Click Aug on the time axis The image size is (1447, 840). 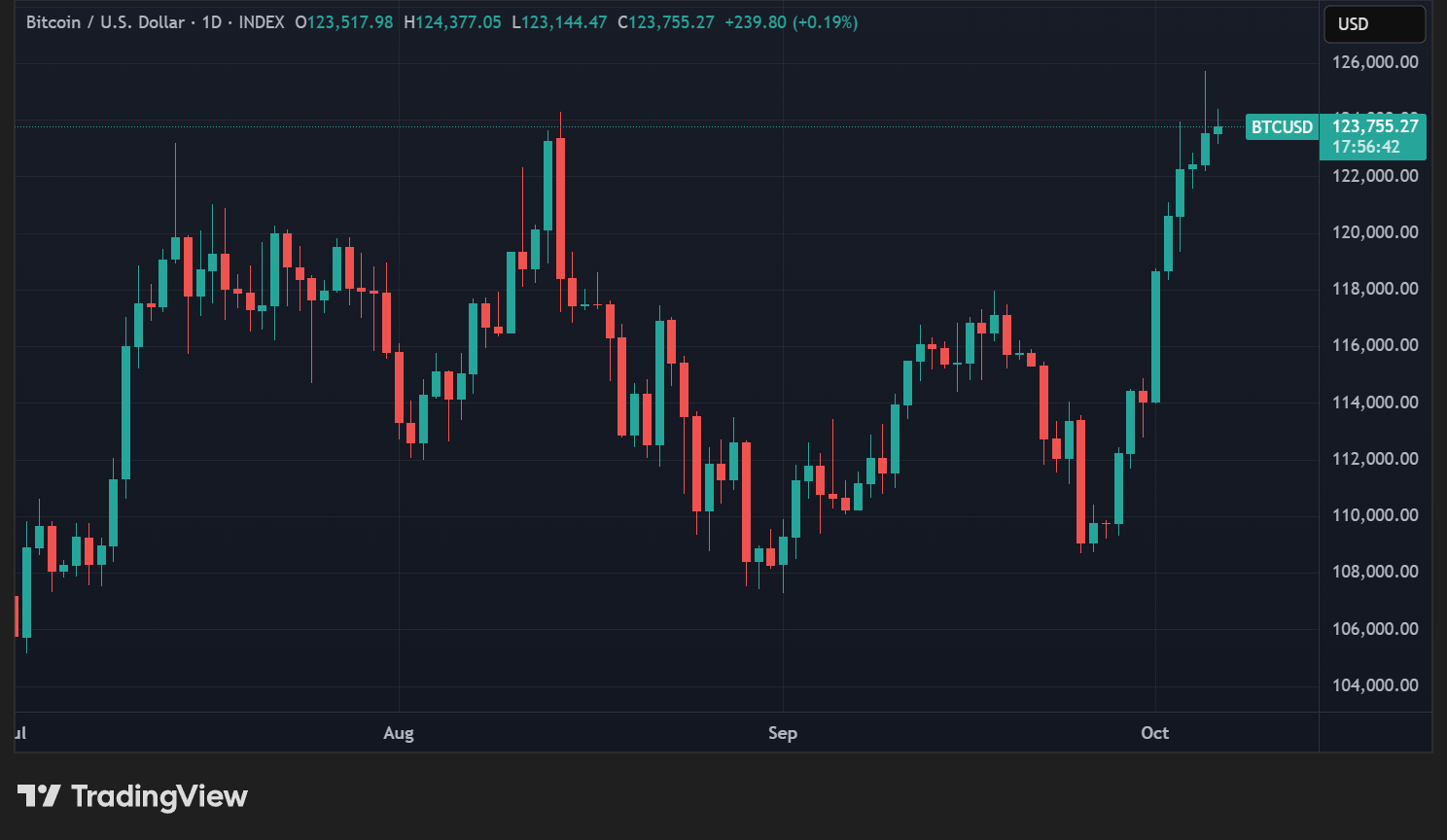(x=399, y=733)
